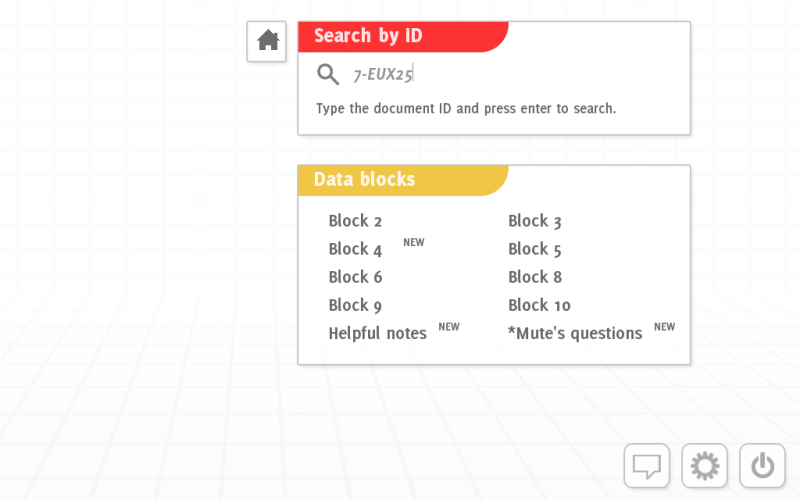This screenshot has width=800, height=500.
Task: Click the NEW badge beside Mute's questions
Action: 664,327
